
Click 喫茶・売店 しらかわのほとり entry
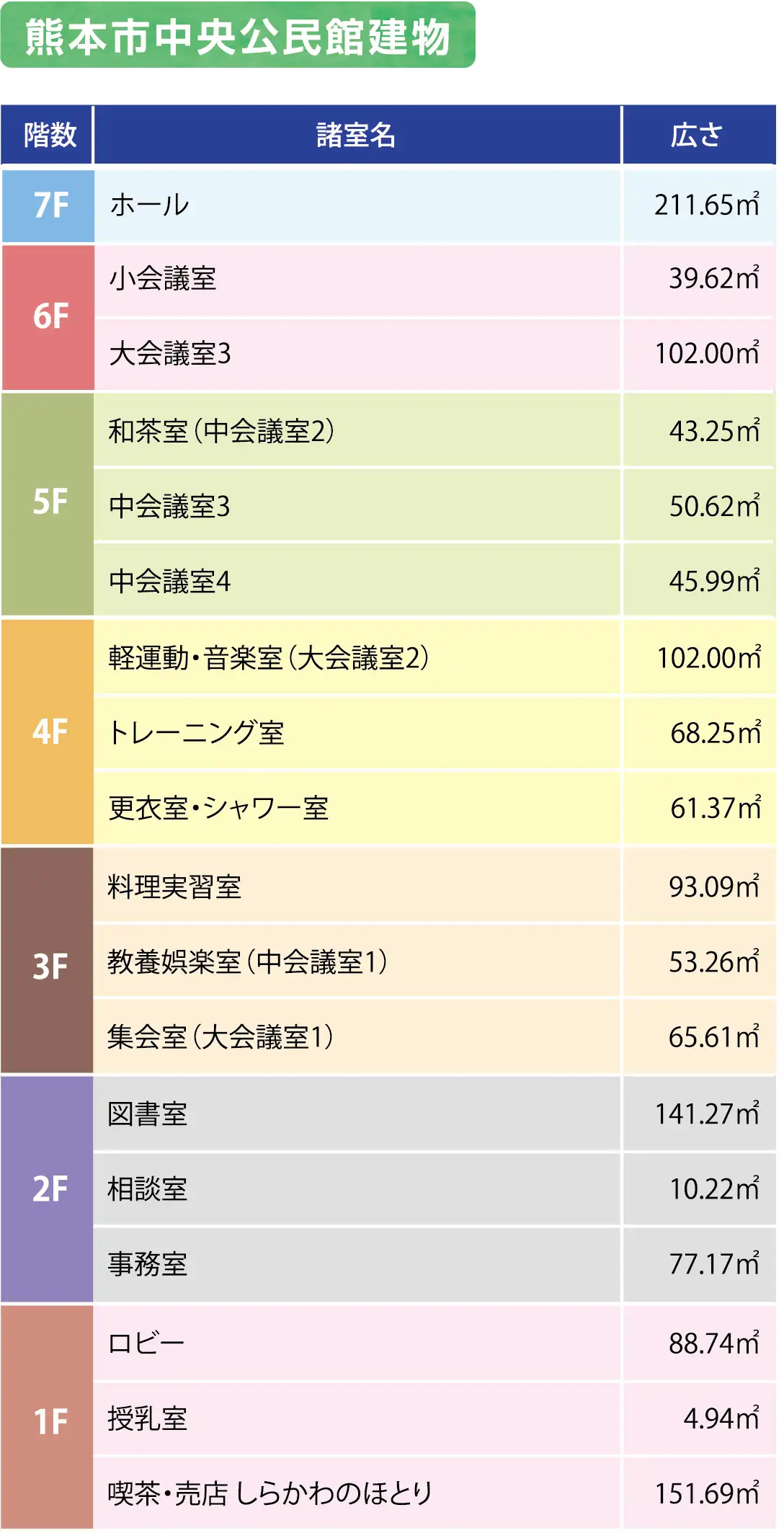(x=269, y=1493)
